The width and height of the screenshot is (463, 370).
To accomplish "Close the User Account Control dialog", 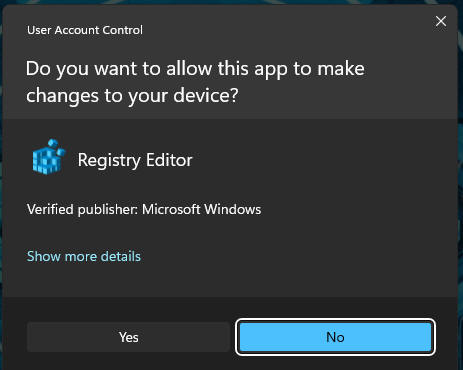I will (441, 21).
